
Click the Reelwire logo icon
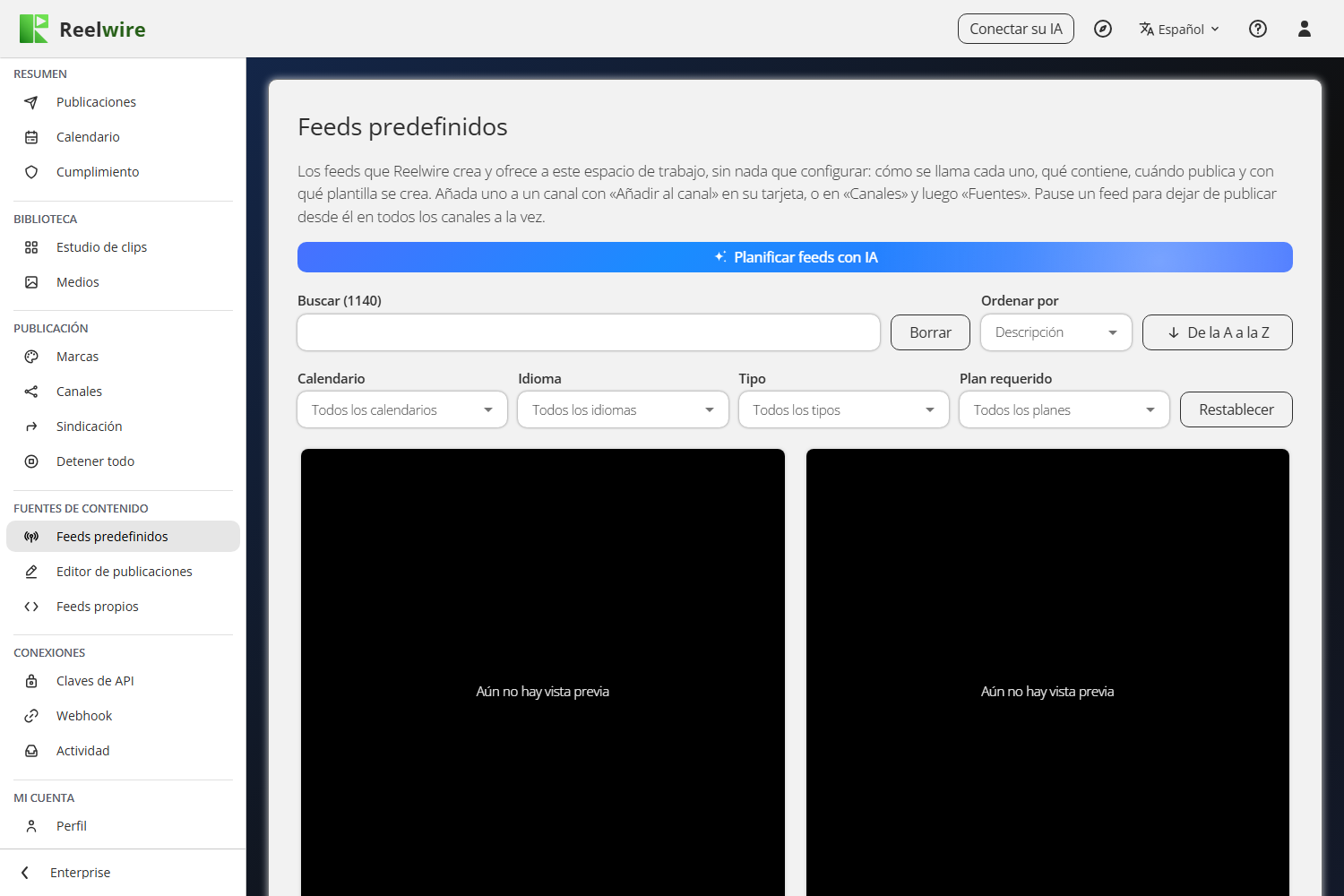[x=34, y=29]
